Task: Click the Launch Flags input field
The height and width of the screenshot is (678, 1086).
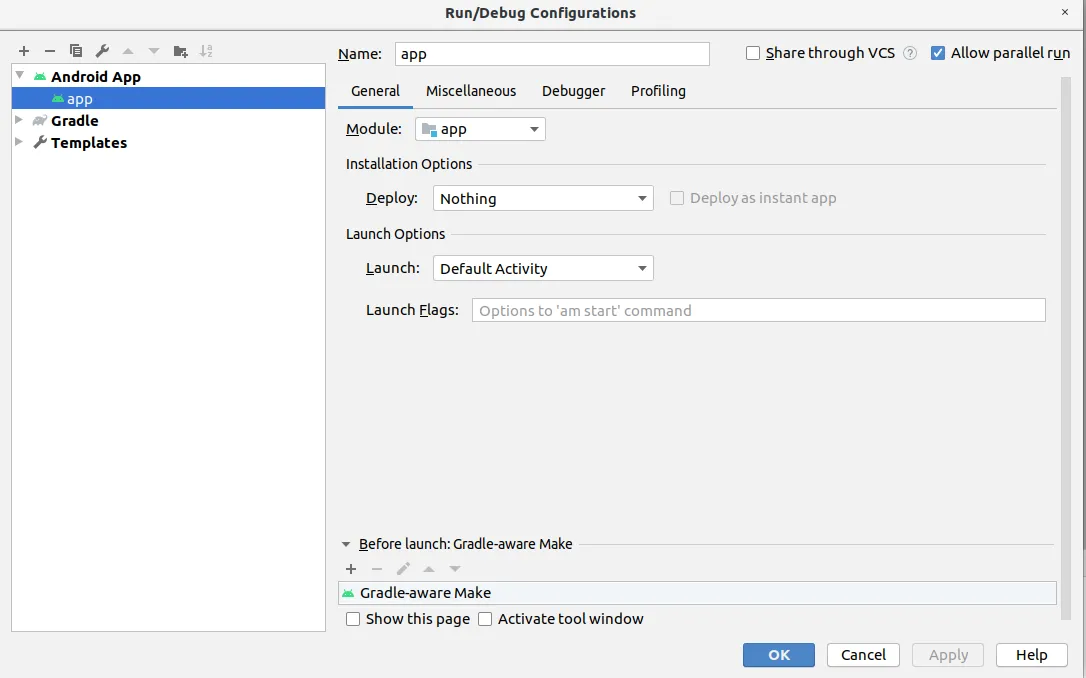Action: point(758,311)
